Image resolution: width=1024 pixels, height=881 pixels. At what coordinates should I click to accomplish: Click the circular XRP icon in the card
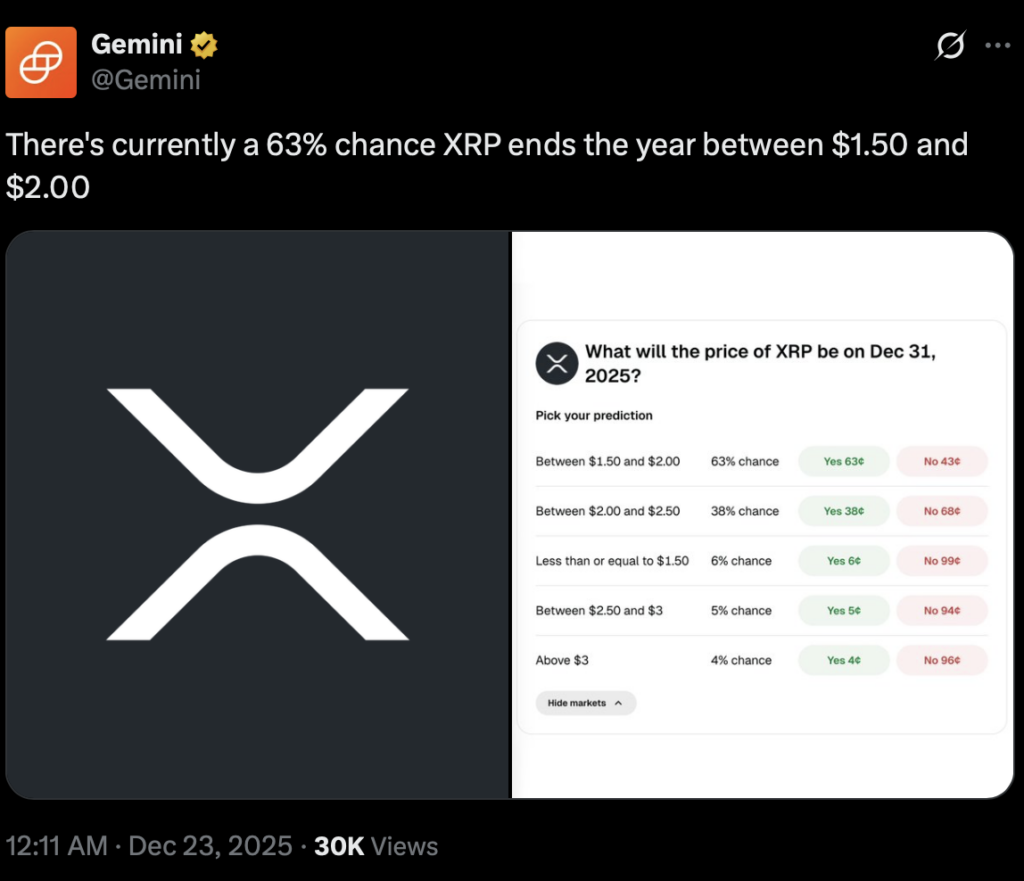(x=556, y=363)
